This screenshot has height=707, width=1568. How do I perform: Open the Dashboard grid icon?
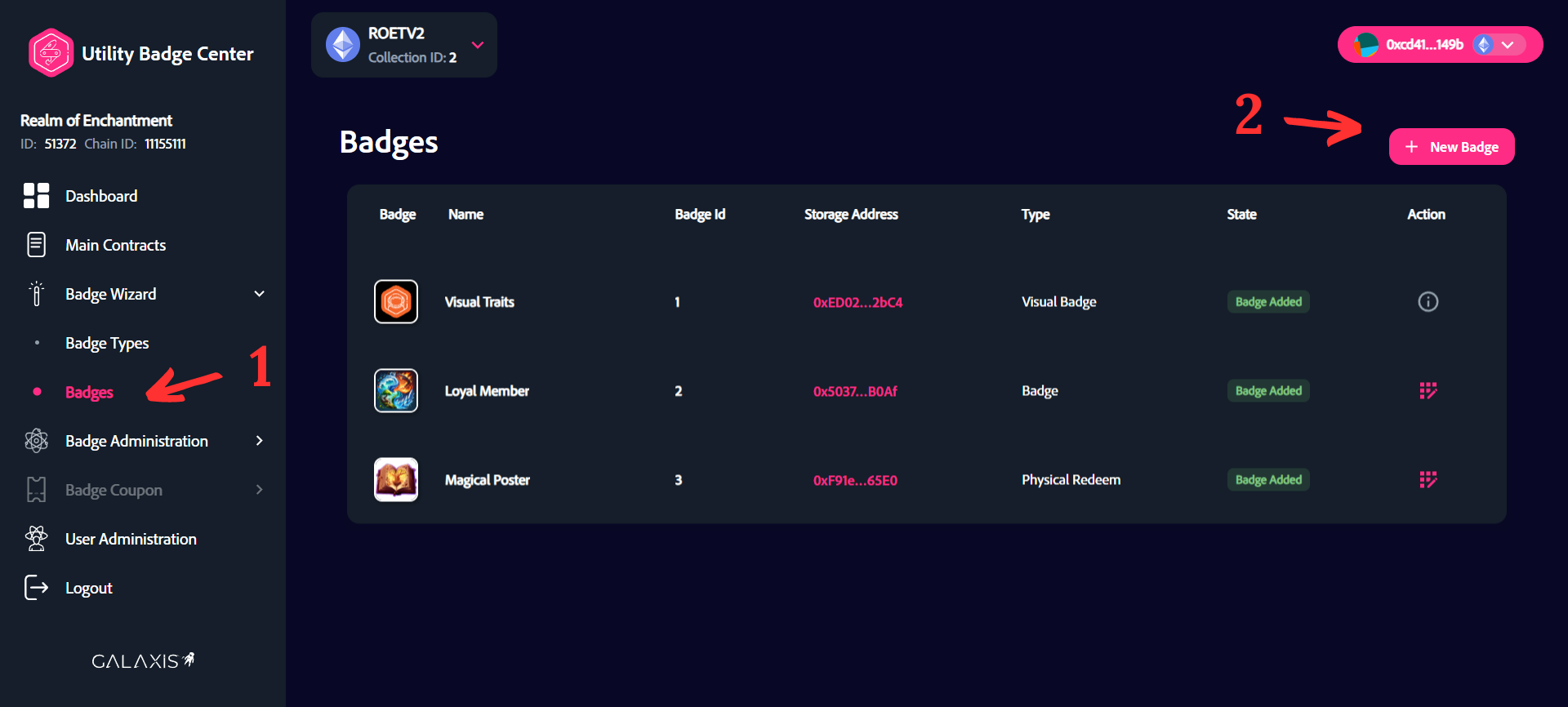coord(36,196)
